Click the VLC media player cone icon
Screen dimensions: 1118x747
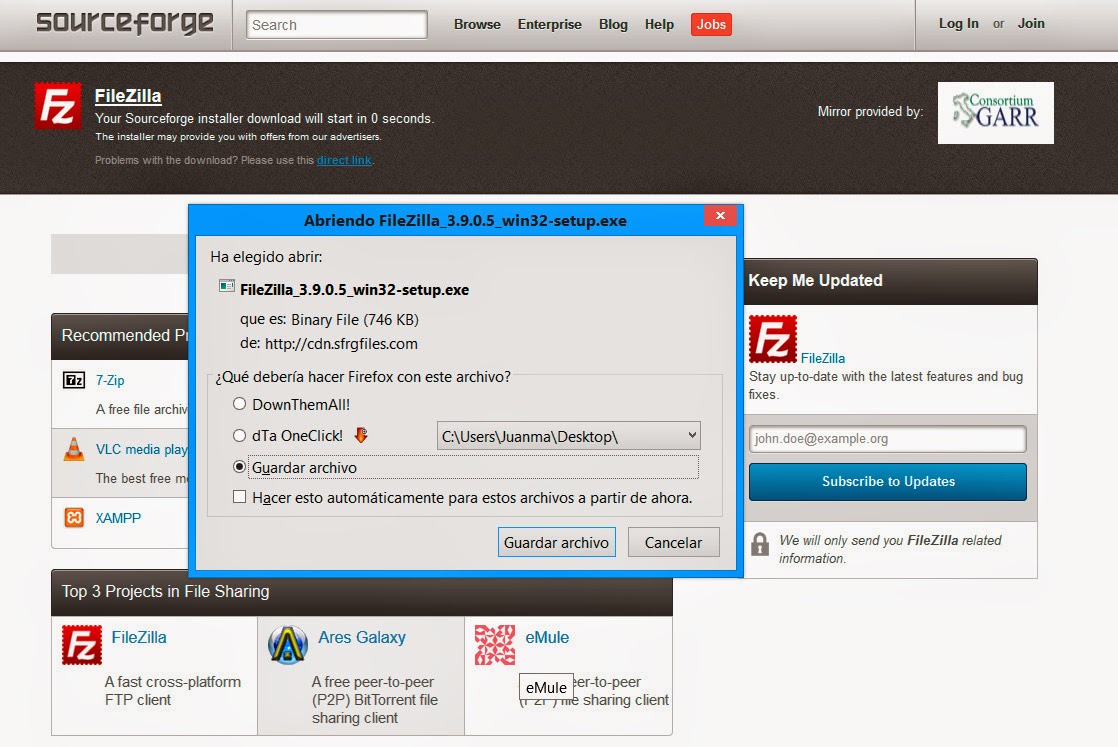[74, 449]
